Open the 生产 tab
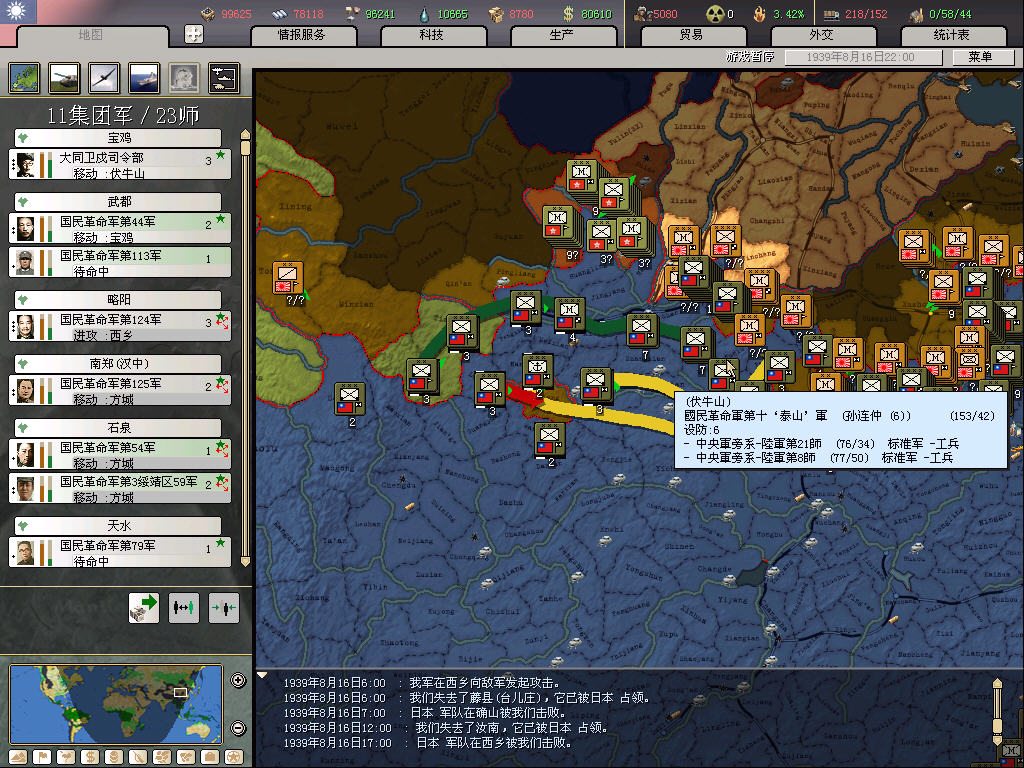 563,35
